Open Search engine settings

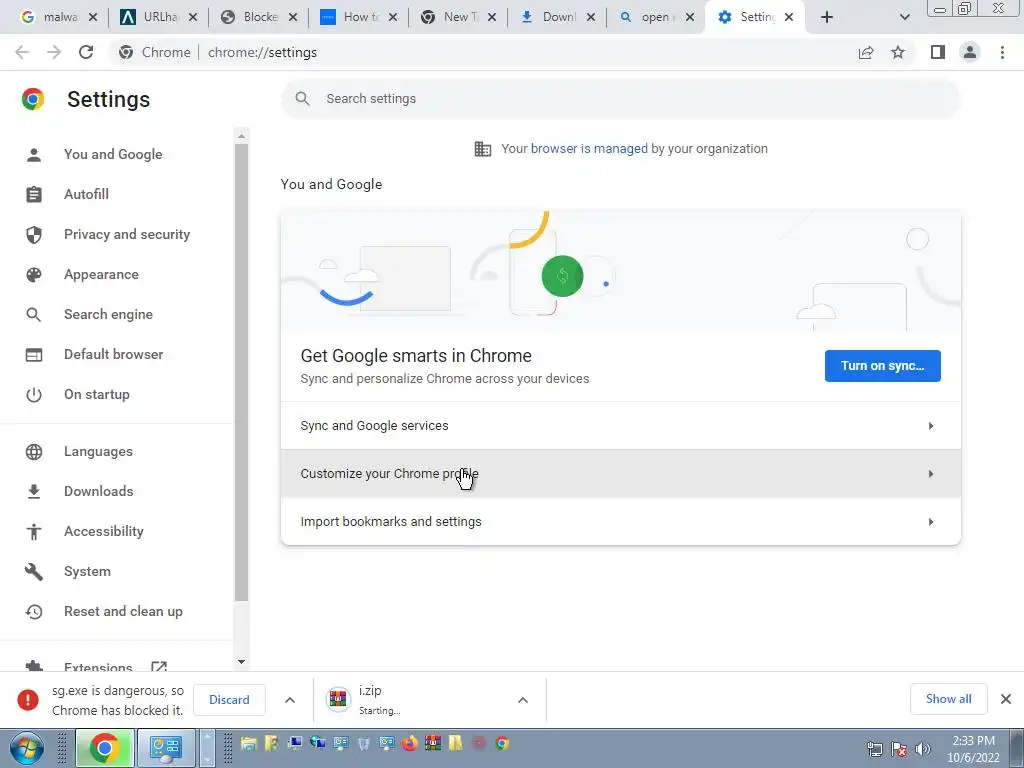click(x=108, y=314)
